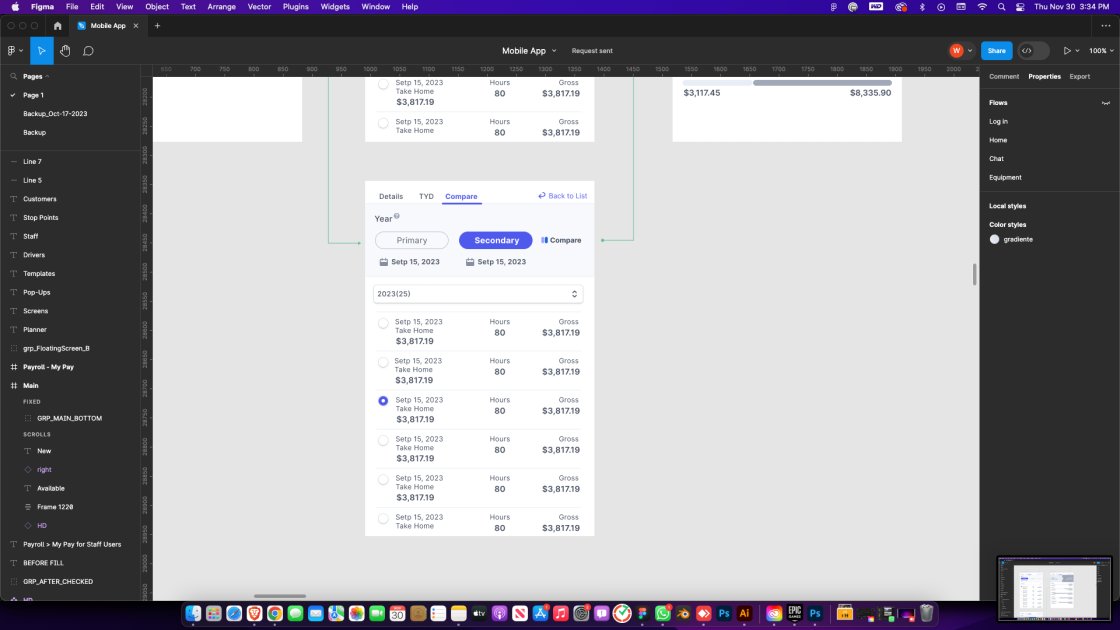Image resolution: width=1120 pixels, height=630 pixels.
Task: Click the Back to List link
Action: click(x=563, y=196)
